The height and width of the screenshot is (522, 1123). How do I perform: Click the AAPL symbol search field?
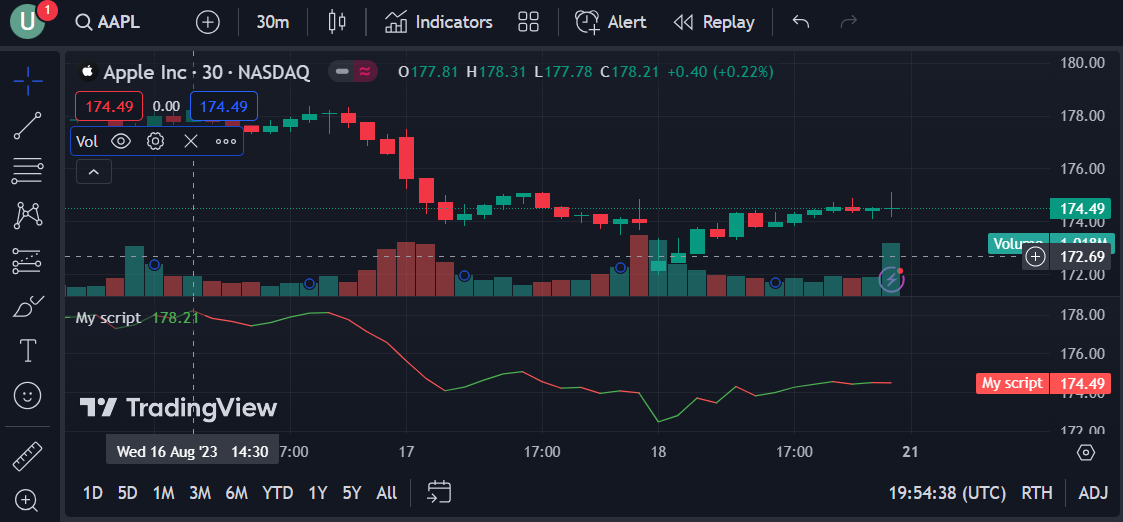pyautogui.click(x=108, y=22)
